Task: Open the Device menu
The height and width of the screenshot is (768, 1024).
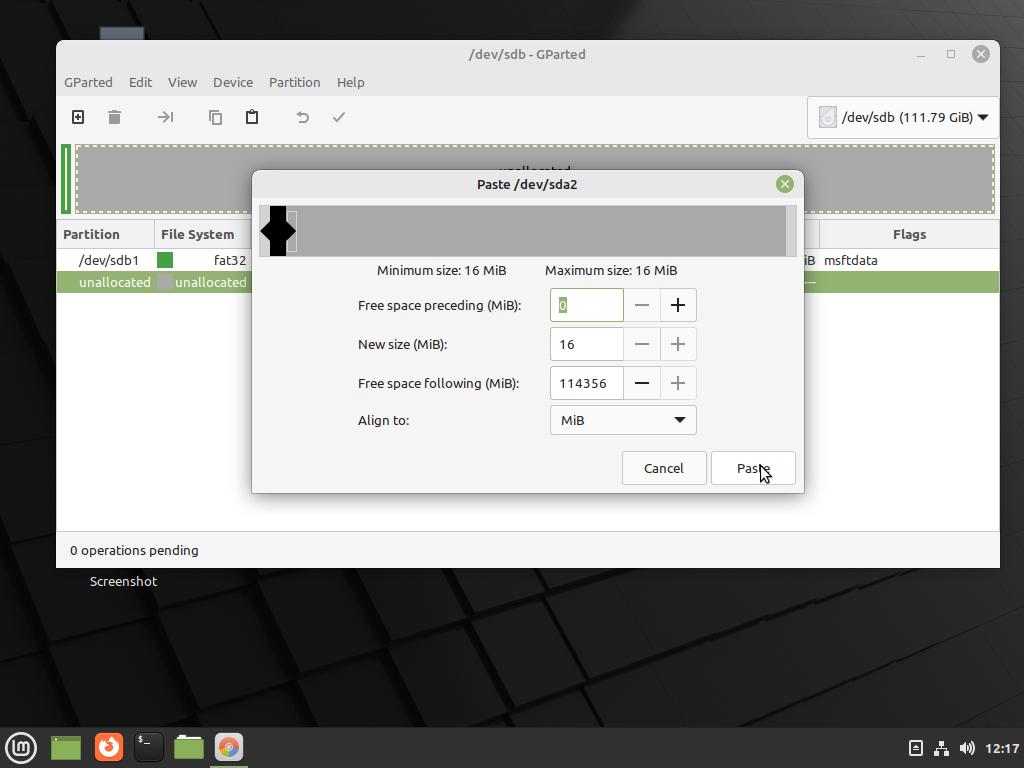Action: click(x=232, y=82)
